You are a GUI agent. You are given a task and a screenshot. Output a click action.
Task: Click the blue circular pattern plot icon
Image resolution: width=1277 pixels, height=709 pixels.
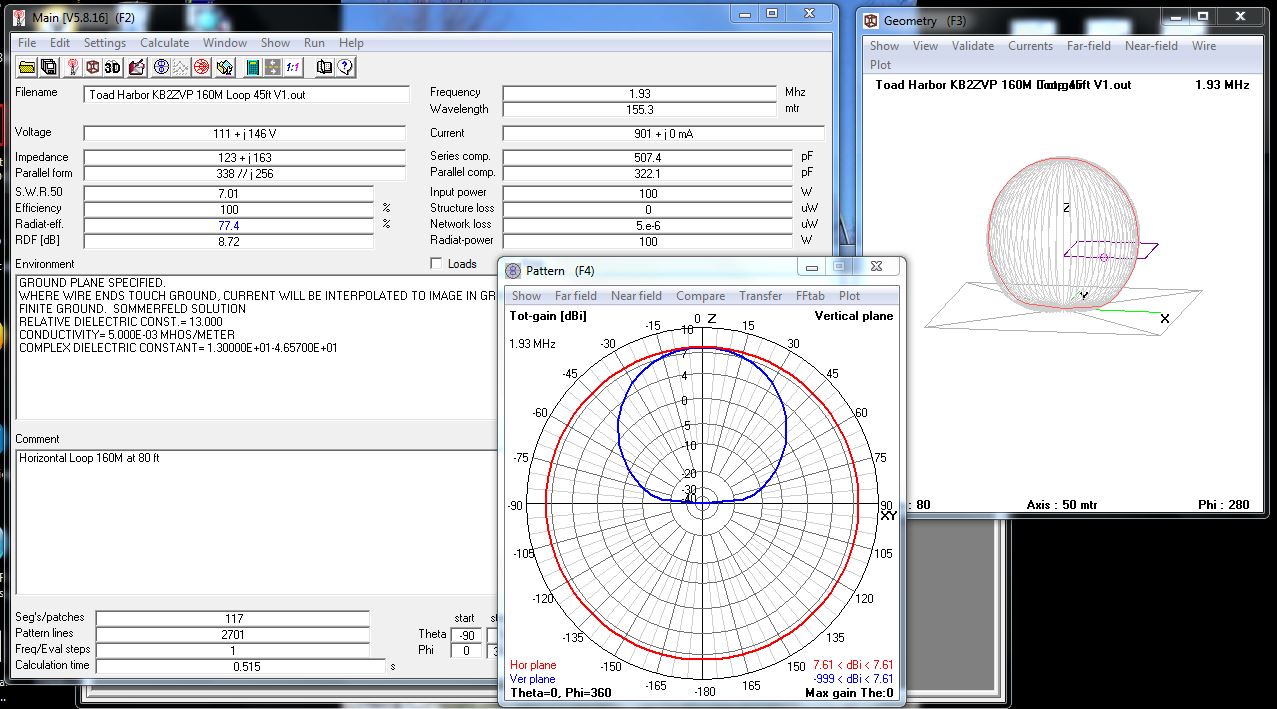[x=161, y=67]
